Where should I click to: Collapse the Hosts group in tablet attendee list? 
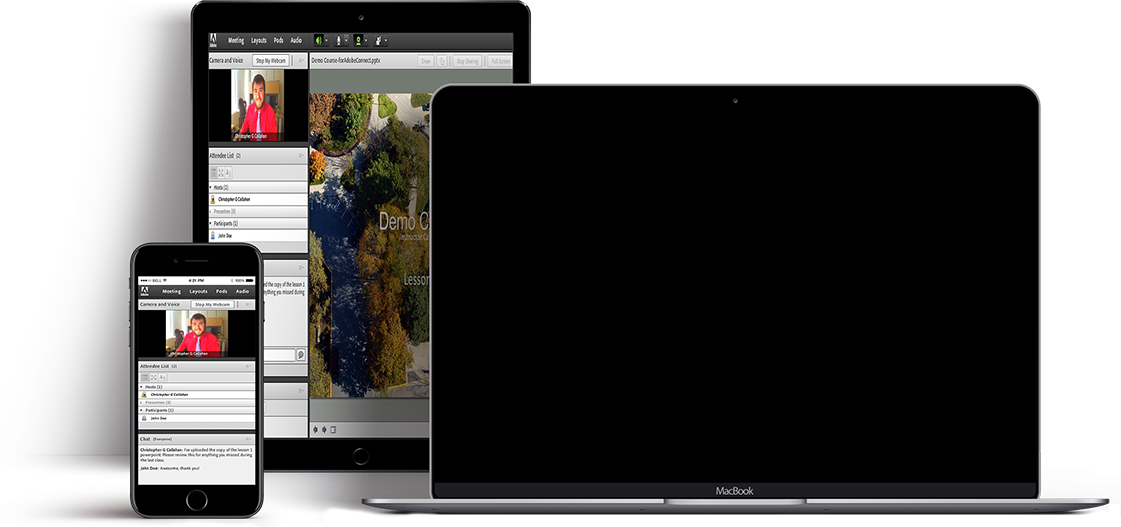point(211,188)
